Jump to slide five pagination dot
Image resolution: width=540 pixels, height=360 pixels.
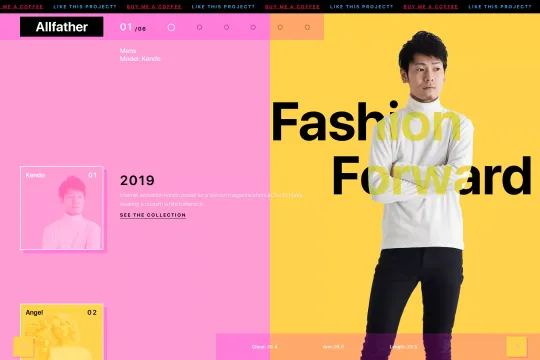280,27
